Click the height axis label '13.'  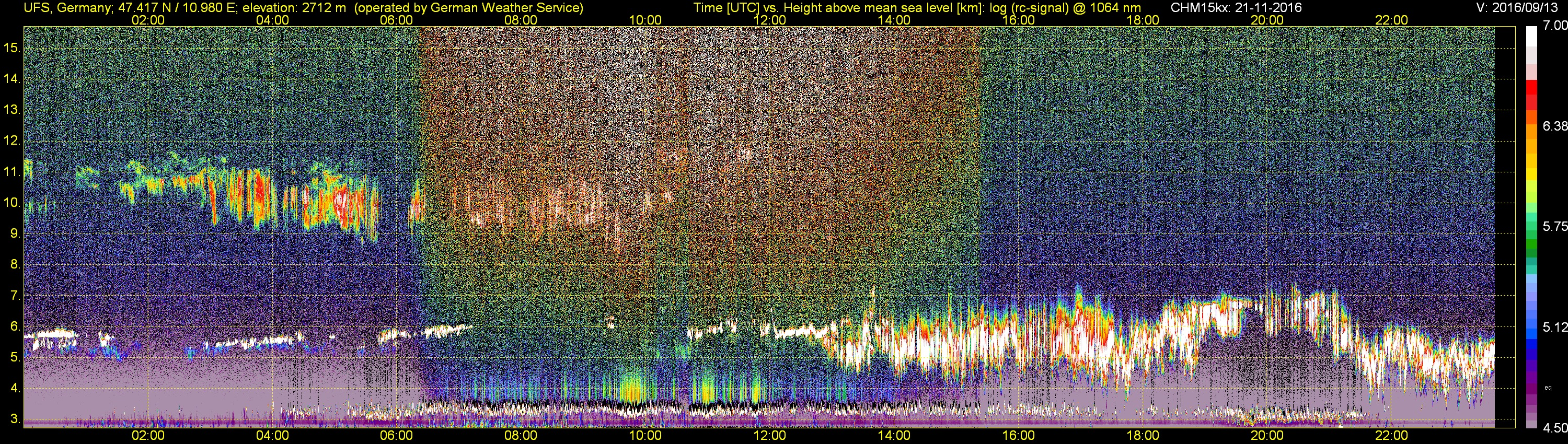click(x=11, y=110)
